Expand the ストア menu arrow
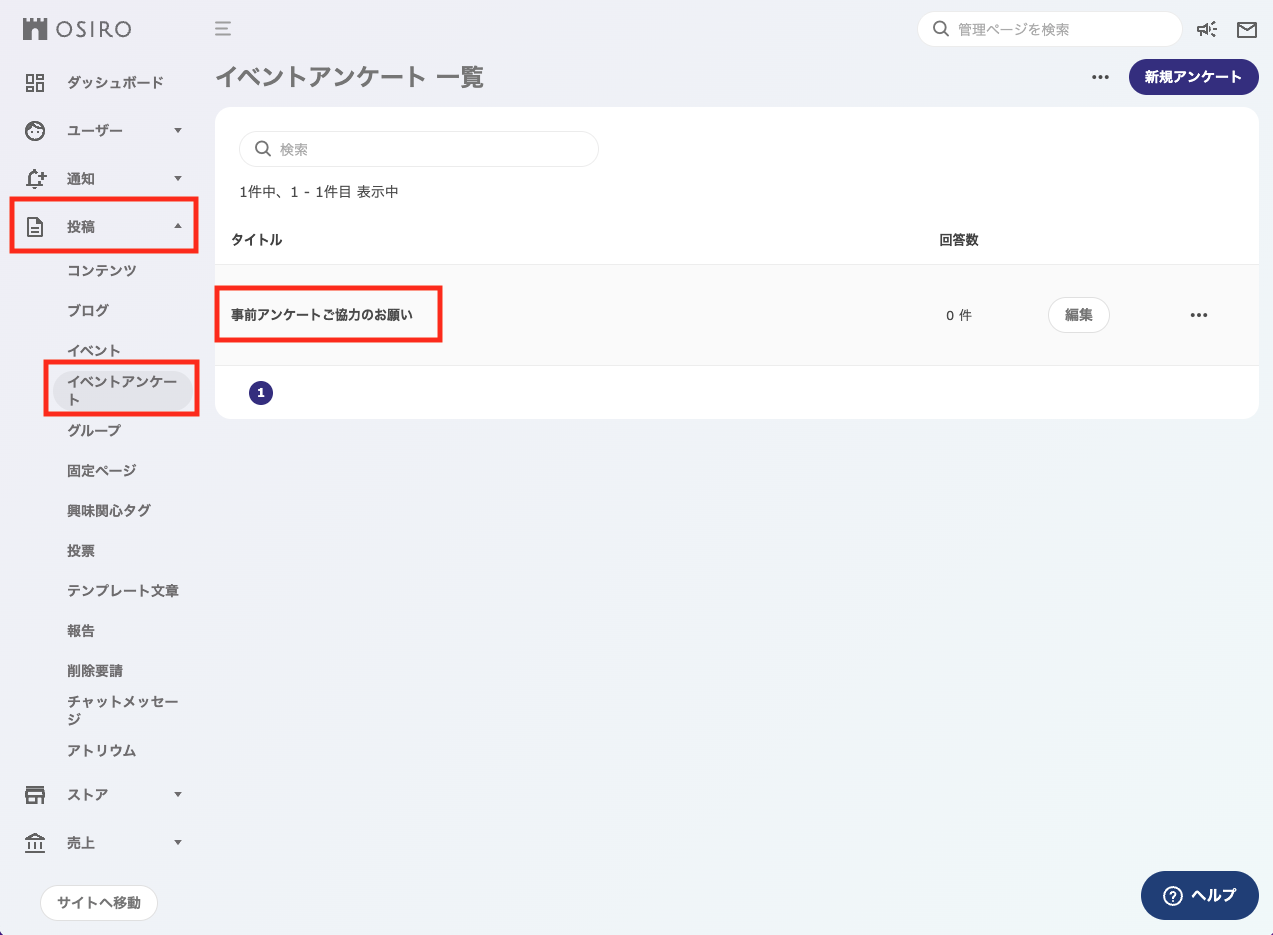 pyautogui.click(x=178, y=795)
